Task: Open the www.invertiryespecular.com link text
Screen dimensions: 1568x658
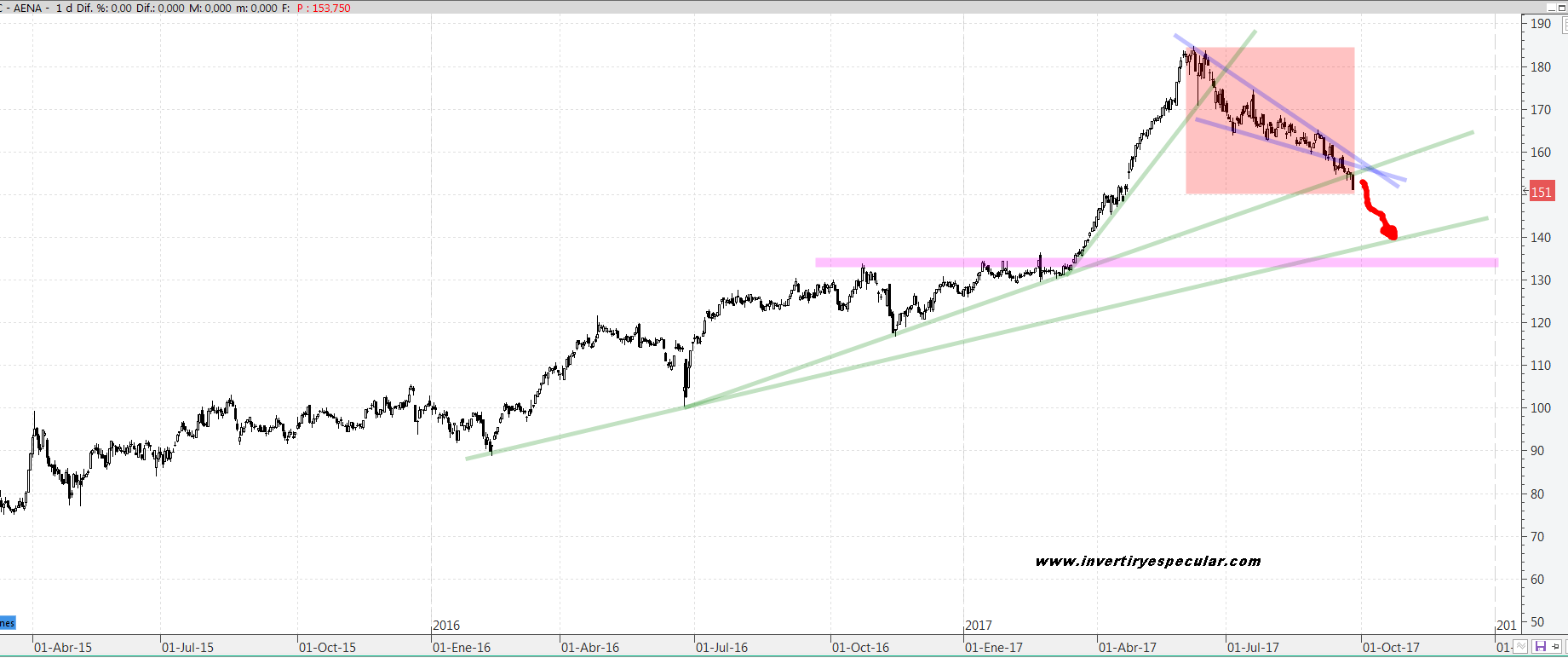Action: [1148, 561]
